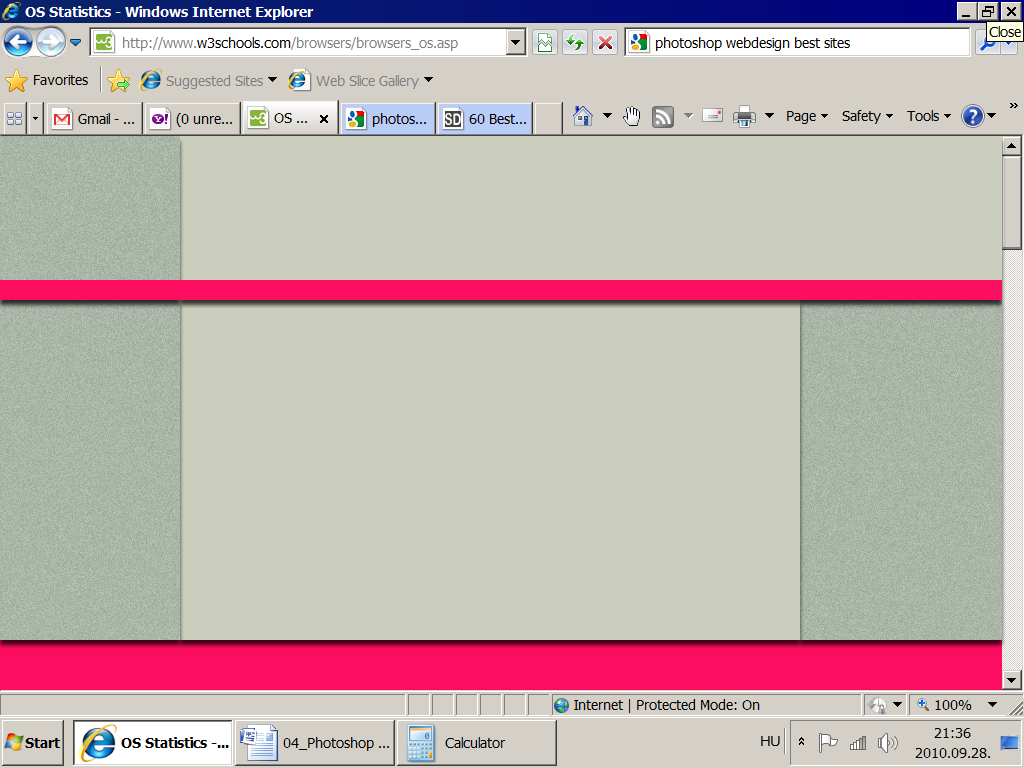This screenshot has width=1024, height=768.
Task: Open the Help dropdown arrow
Action: click(x=991, y=116)
